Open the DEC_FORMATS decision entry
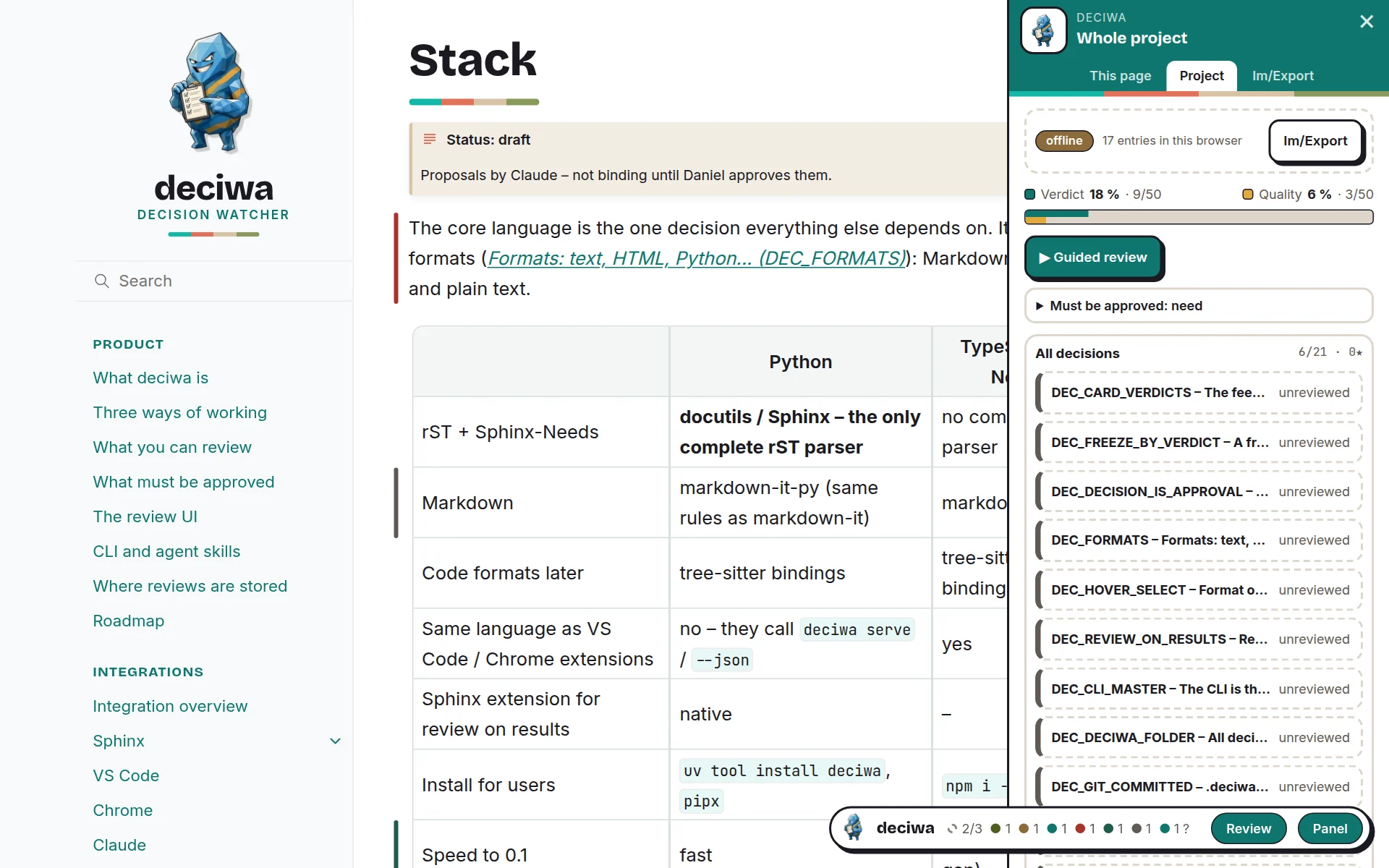Screen dimensions: 1389x868 pyautogui.click(x=1199, y=540)
